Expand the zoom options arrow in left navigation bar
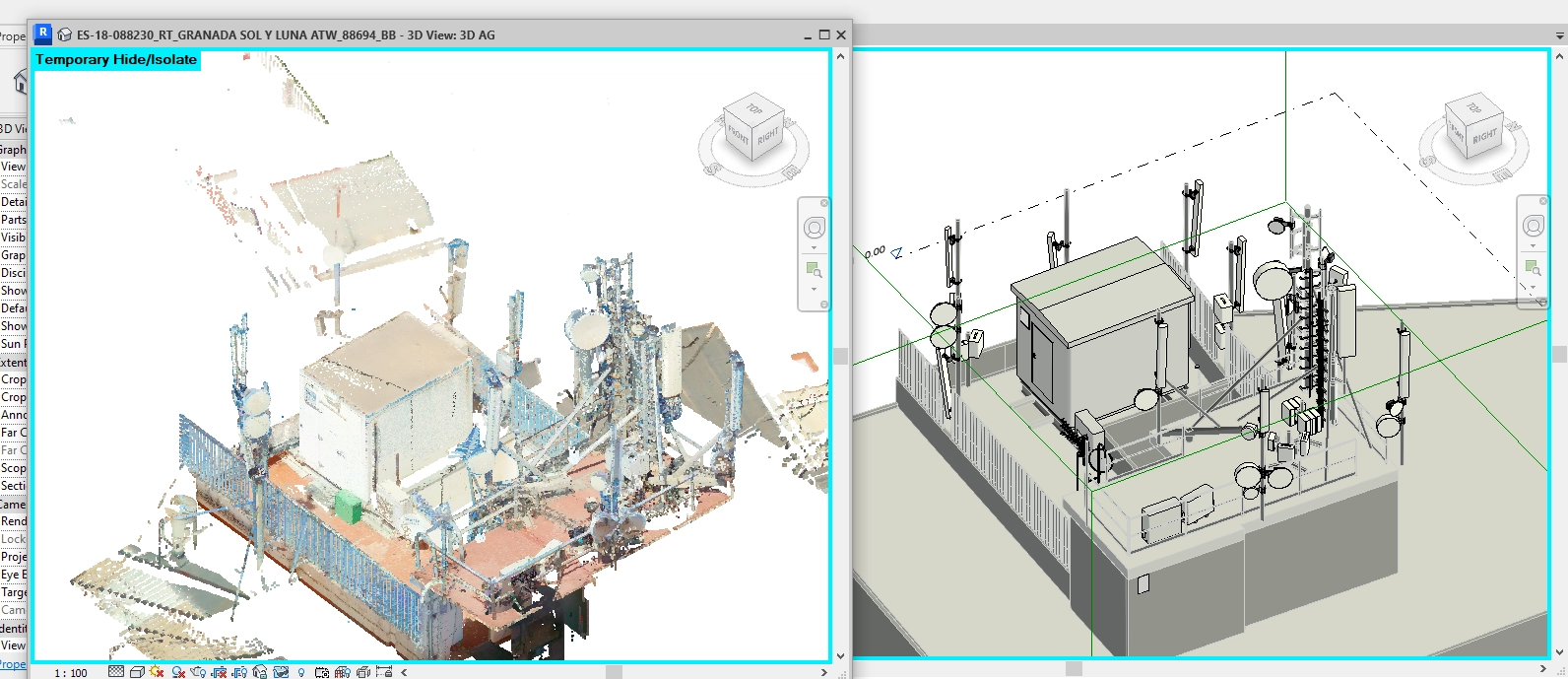 coord(814,289)
